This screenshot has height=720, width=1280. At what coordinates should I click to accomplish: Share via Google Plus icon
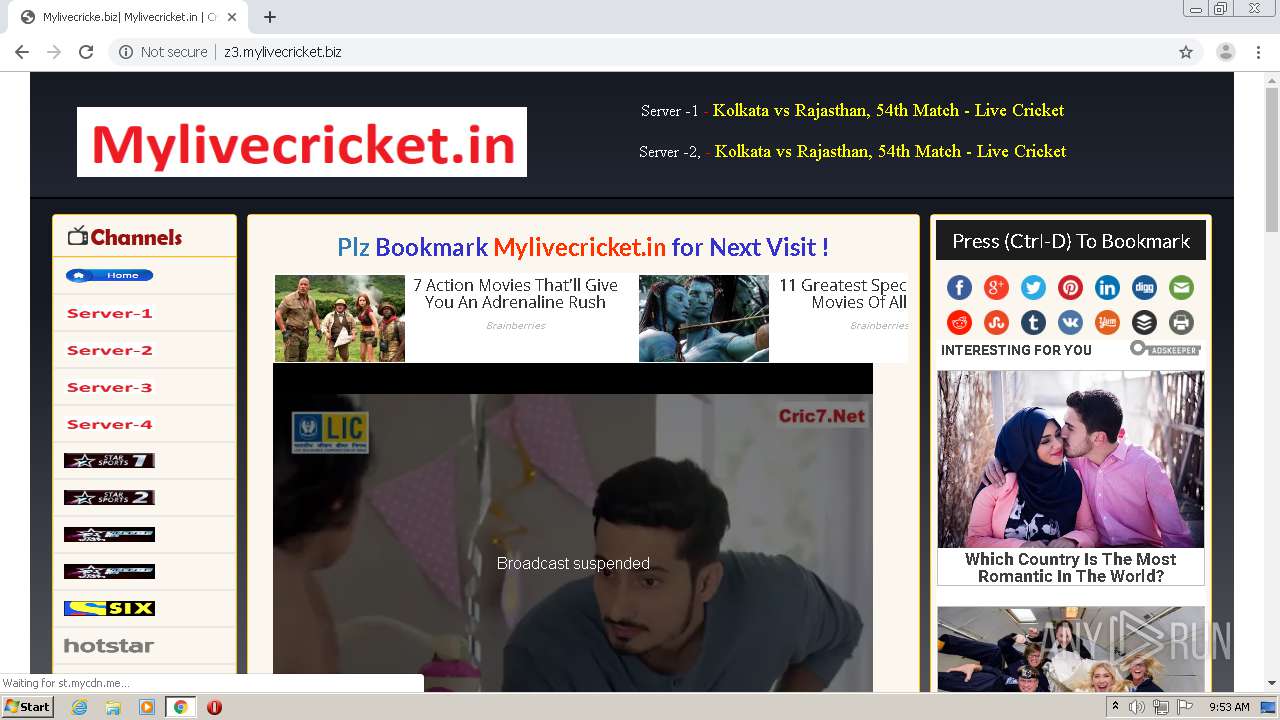[996, 288]
